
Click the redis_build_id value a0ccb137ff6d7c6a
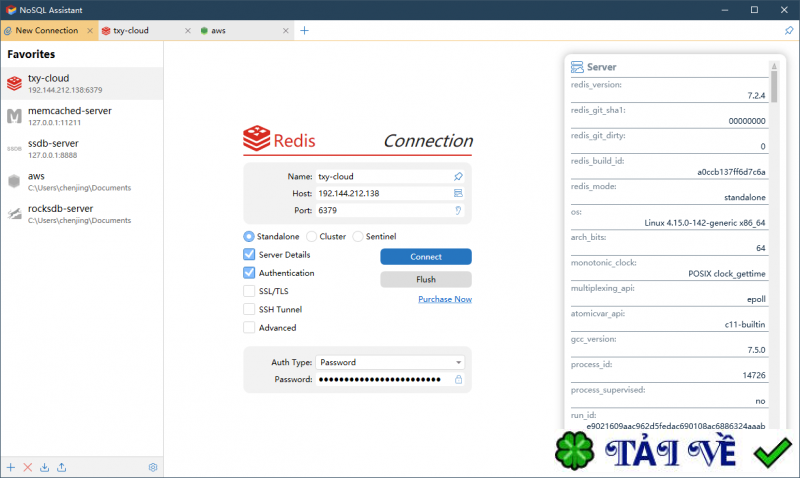pyautogui.click(x=731, y=172)
